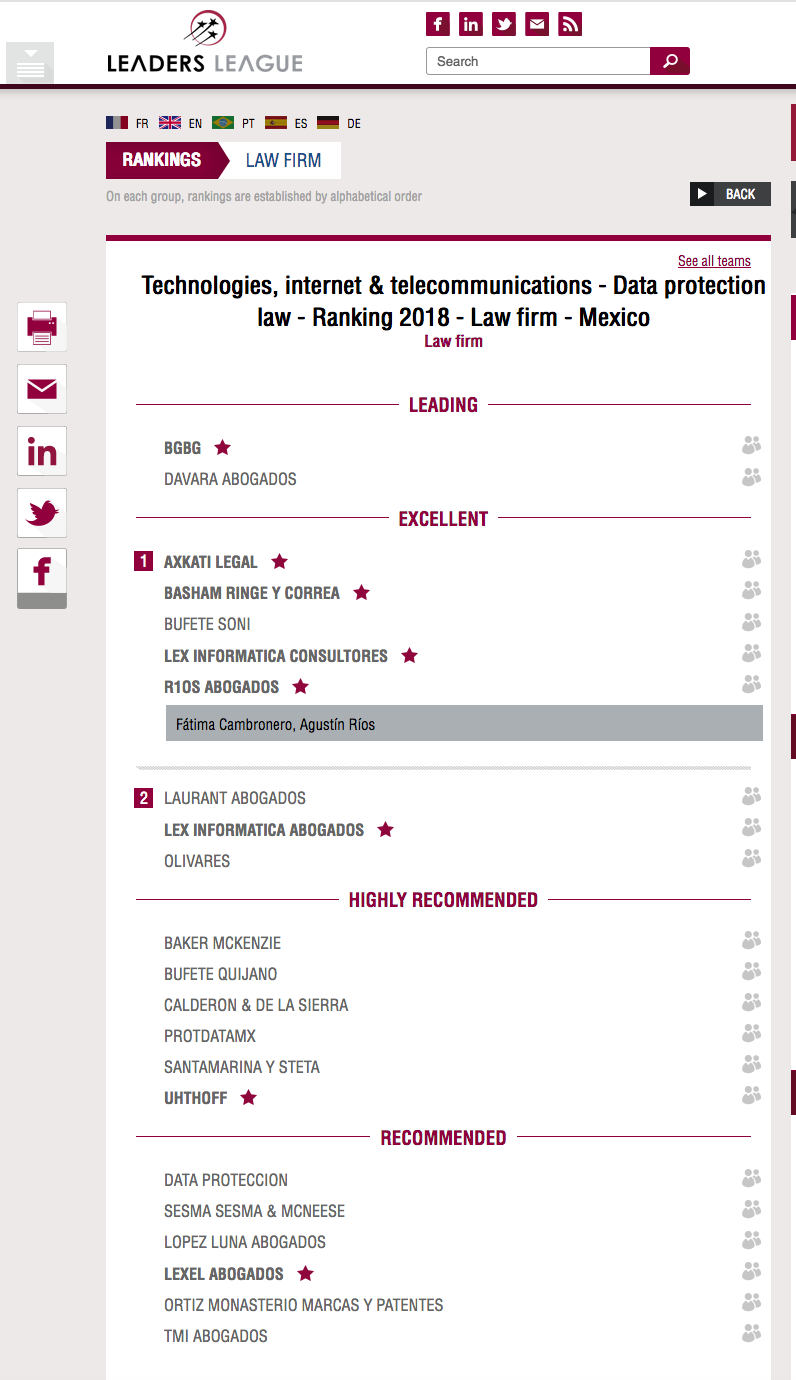Show team icon for TMI Abogados

click(751, 1334)
